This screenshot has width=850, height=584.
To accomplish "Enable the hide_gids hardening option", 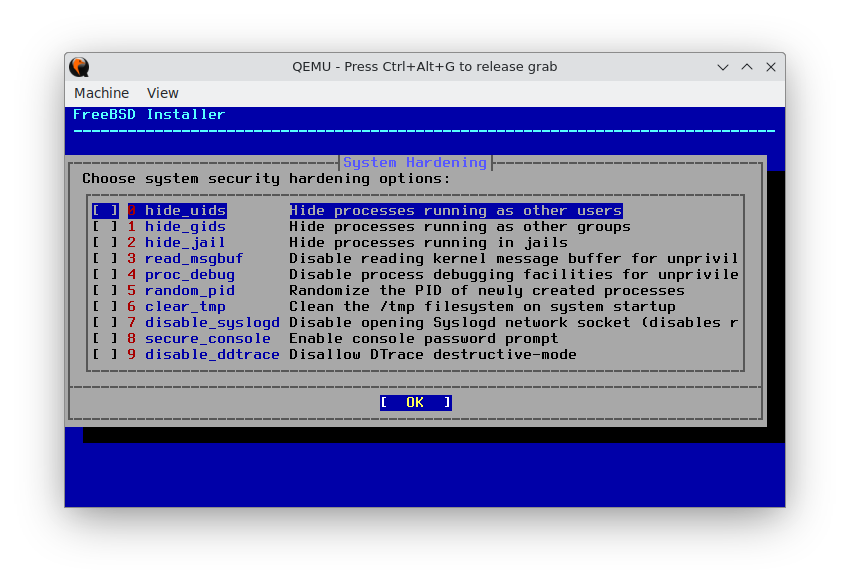I will click(x=104, y=226).
